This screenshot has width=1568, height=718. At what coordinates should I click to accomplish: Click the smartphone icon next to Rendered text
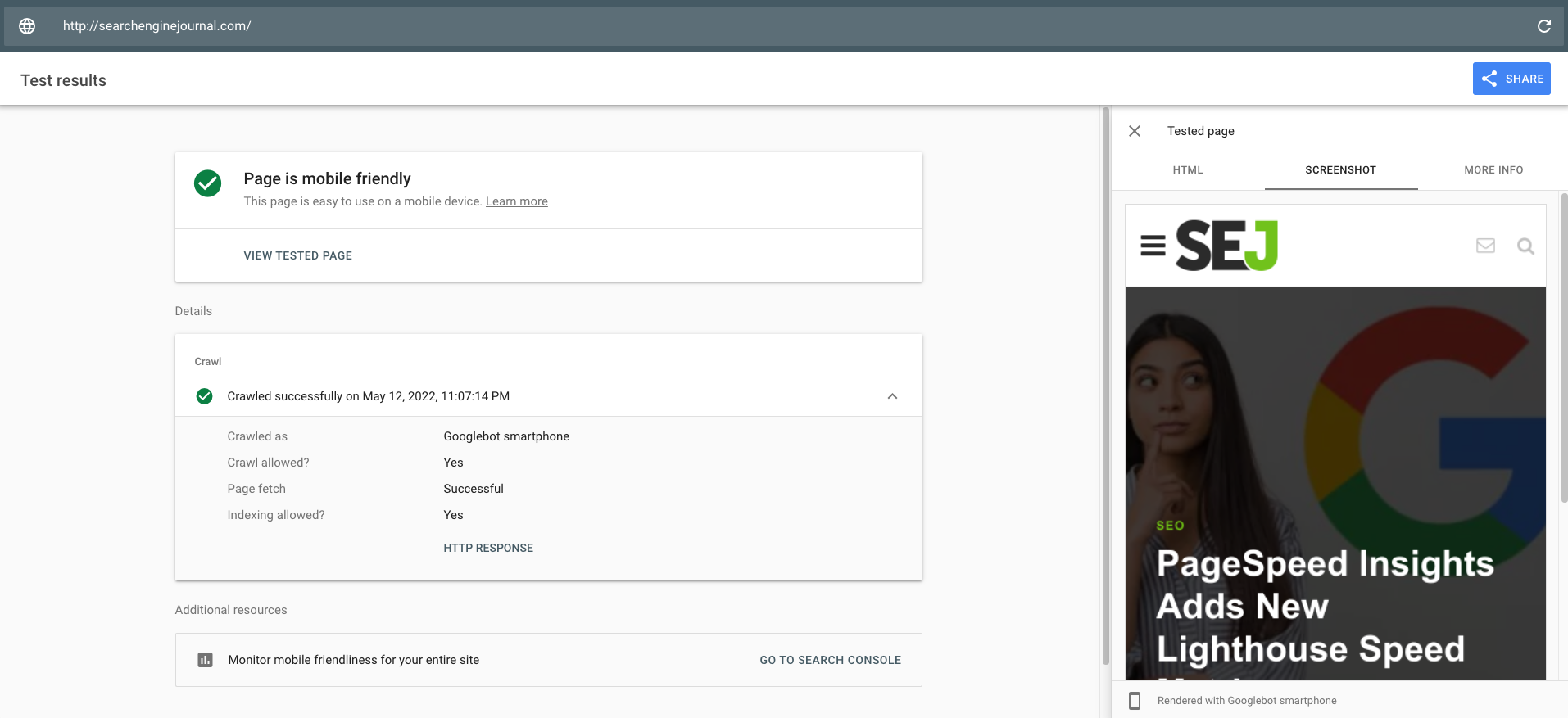pyautogui.click(x=1135, y=701)
